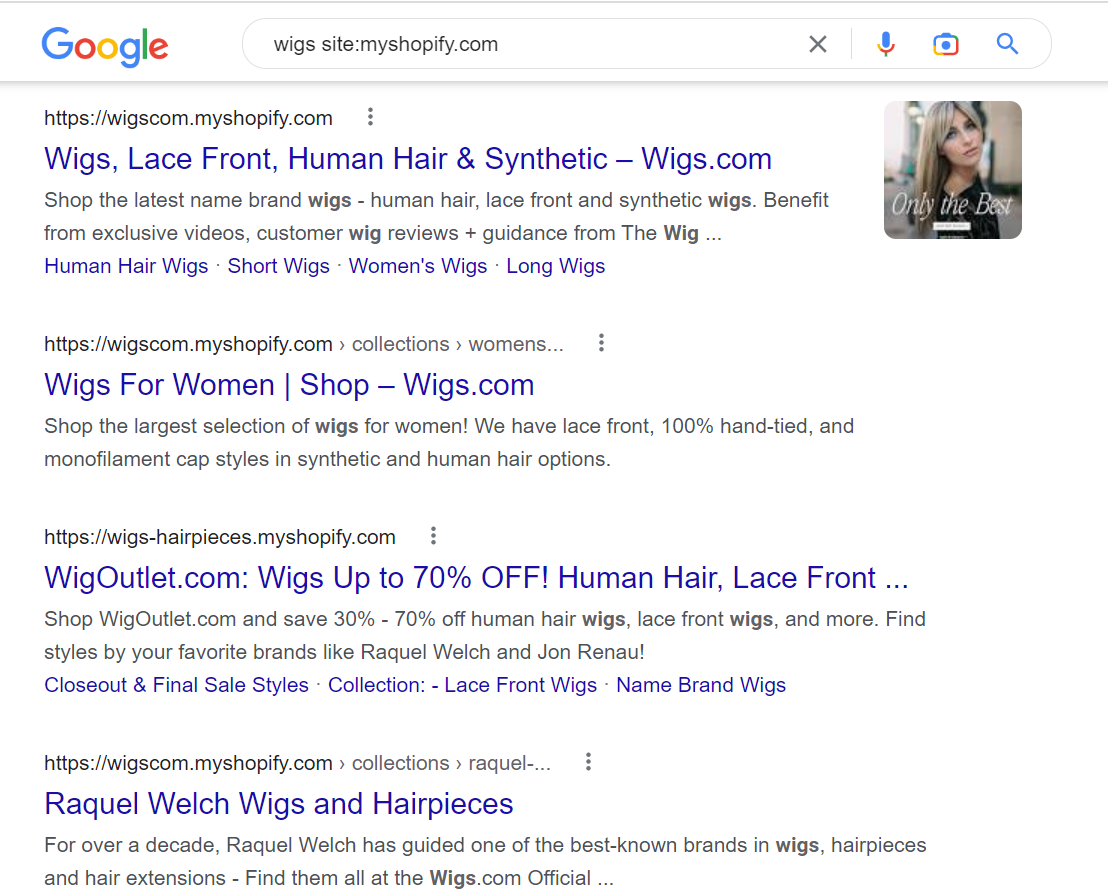Click the wigscom URL with collections › womens breadcrumb
This screenshot has width=1108, height=889.
pyautogui.click(x=304, y=344)
